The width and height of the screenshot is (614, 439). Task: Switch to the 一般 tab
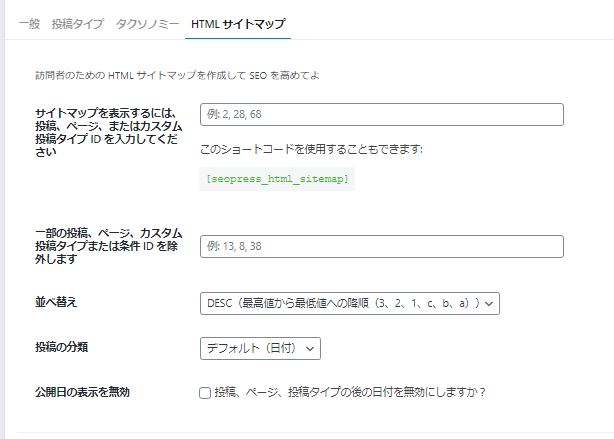29,24
